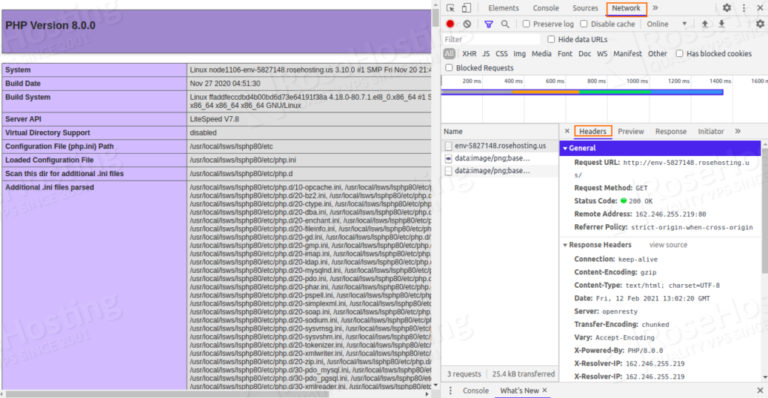This screenshot has height=398, width=768.
Task: Show more DevTools panels via double chevron
Action: tap(655, 8)
